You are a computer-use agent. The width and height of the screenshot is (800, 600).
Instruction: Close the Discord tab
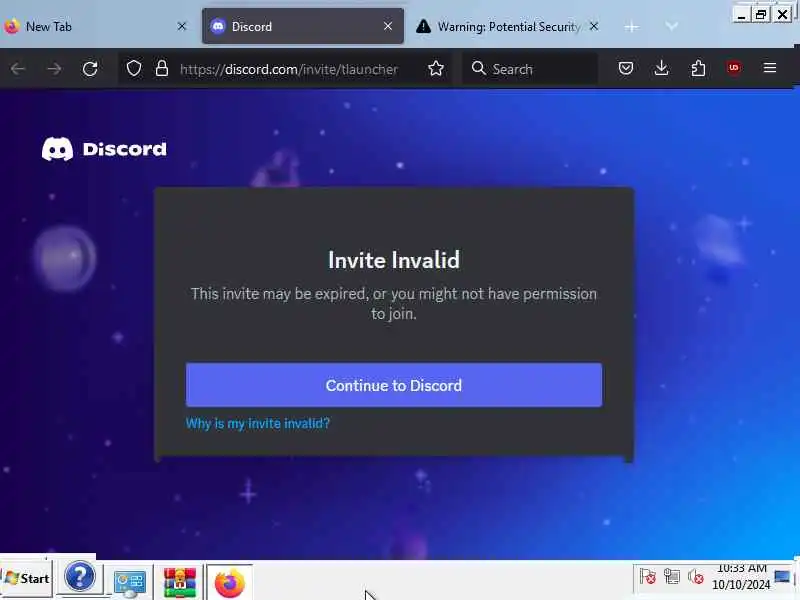pyautogui.click(x=388, y=26)
